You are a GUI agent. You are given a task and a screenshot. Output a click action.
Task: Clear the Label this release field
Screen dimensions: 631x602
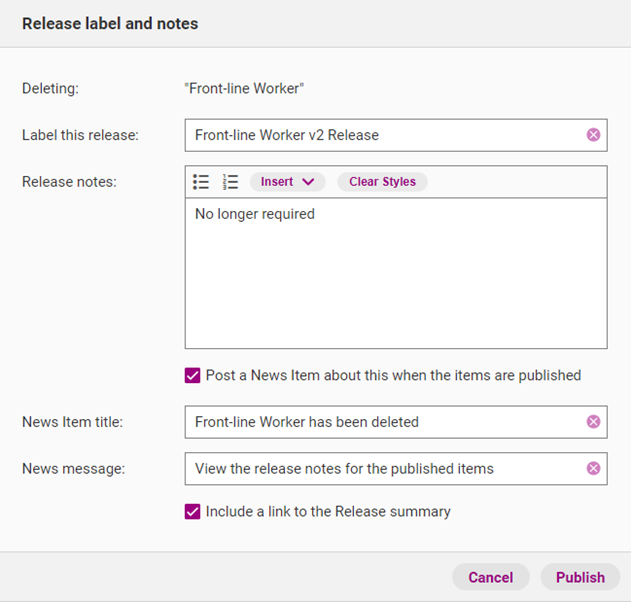(593, 135)
